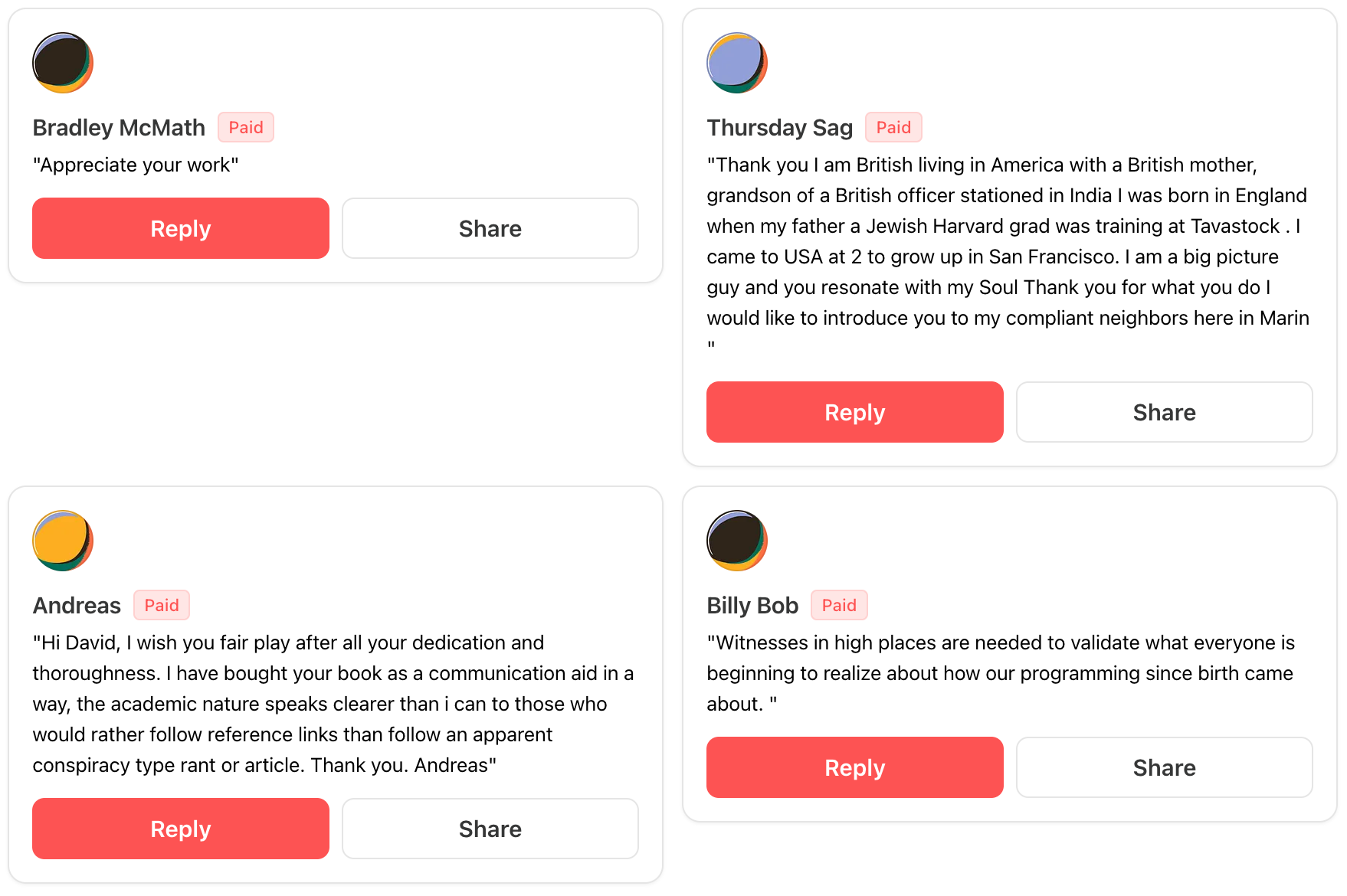This screenshot has height=896, width=1347.
Task: Click Bradley McMath's avatar icon
Action: tap(63, 63)
